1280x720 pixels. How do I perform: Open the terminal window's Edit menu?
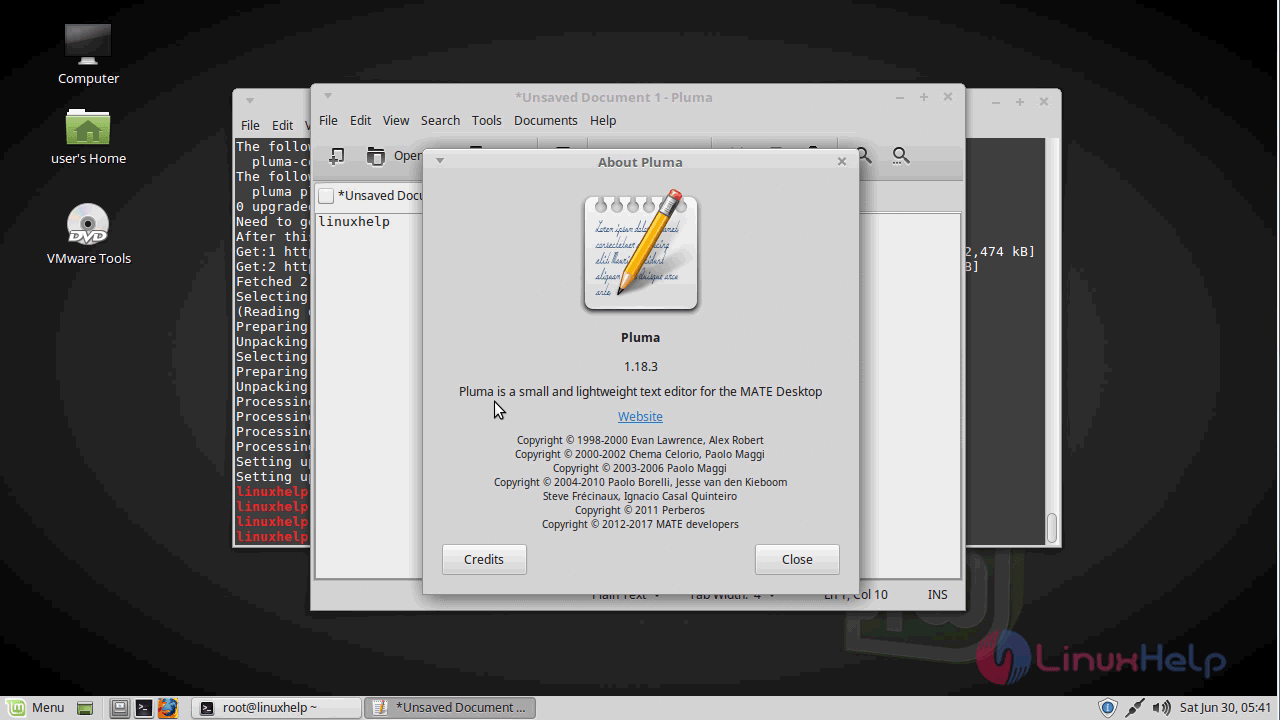coord(283,125)
